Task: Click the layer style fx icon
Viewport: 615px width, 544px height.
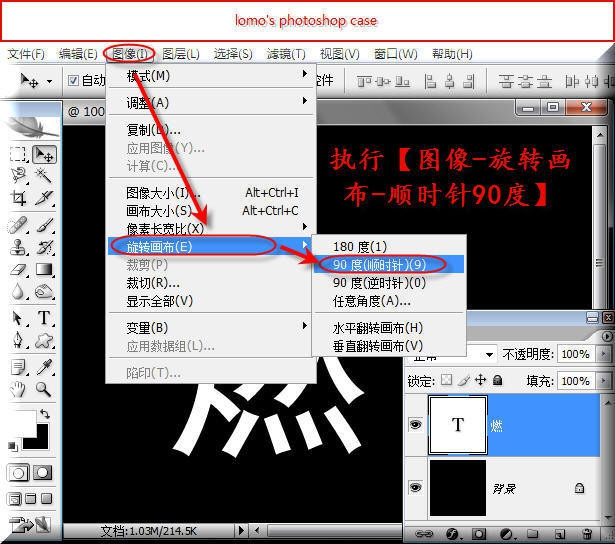Action: point(452,534)
